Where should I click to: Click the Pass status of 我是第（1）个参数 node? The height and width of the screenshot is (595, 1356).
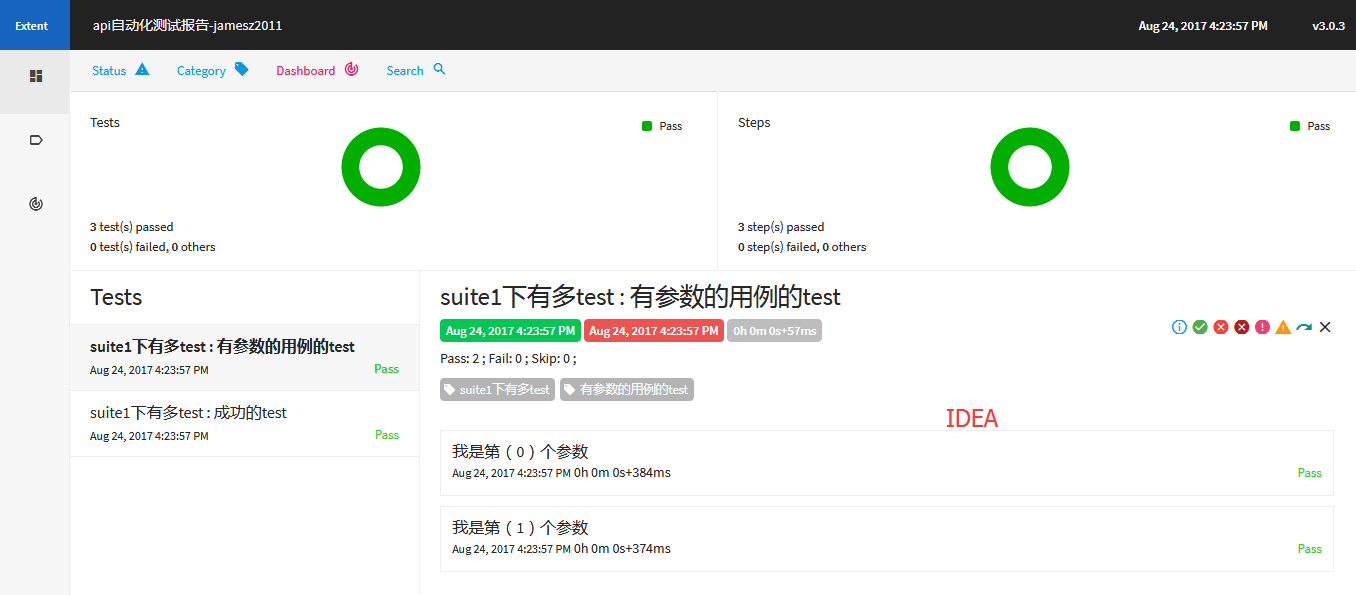click(x=1309, y=549)
